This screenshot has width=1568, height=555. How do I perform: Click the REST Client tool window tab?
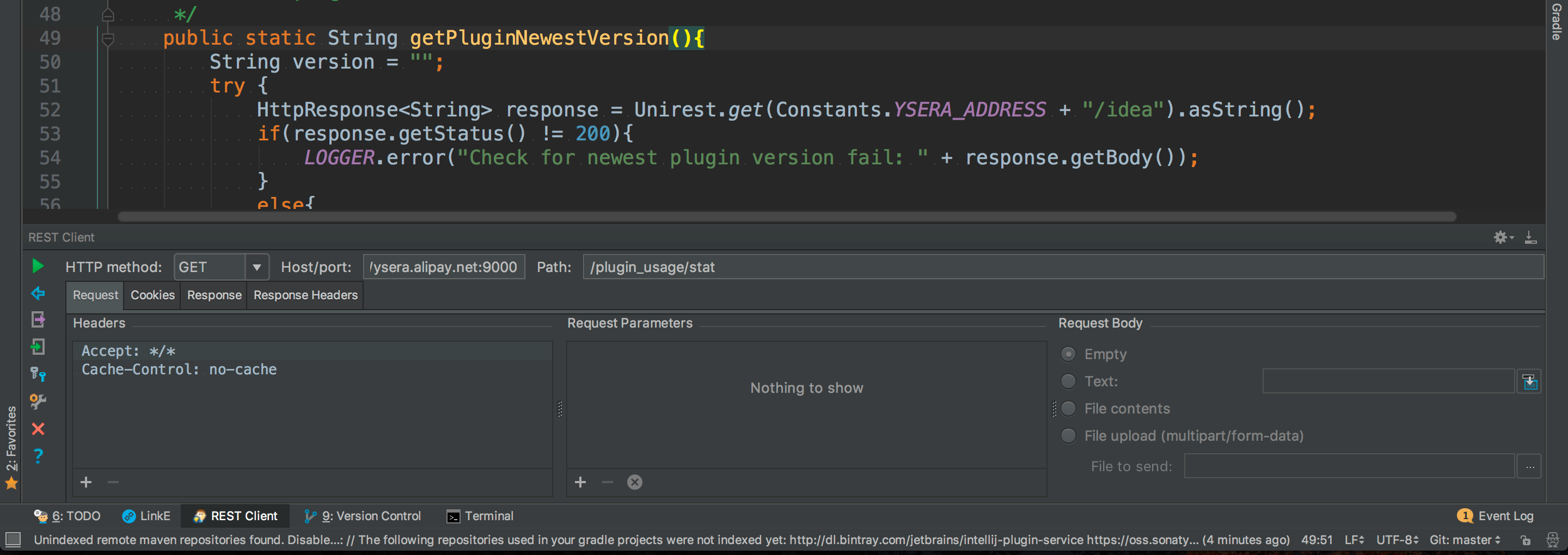click(x=236, y=516)
